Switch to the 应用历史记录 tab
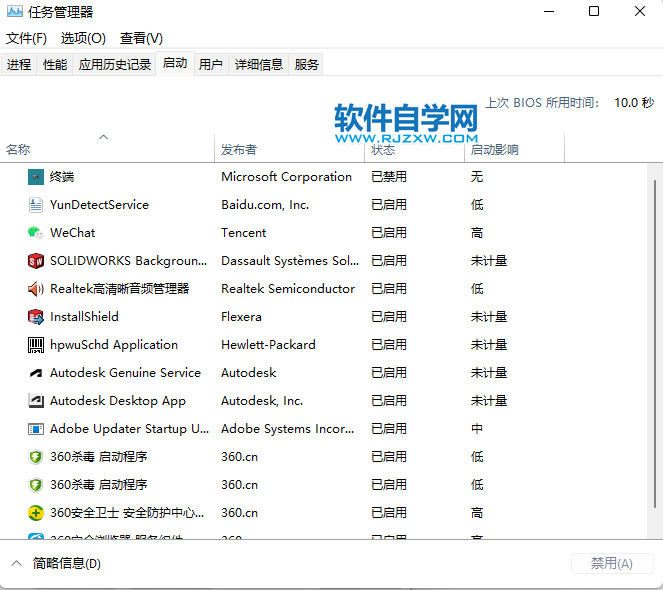Screen dimensions: 663x590 tap(115, 65)
